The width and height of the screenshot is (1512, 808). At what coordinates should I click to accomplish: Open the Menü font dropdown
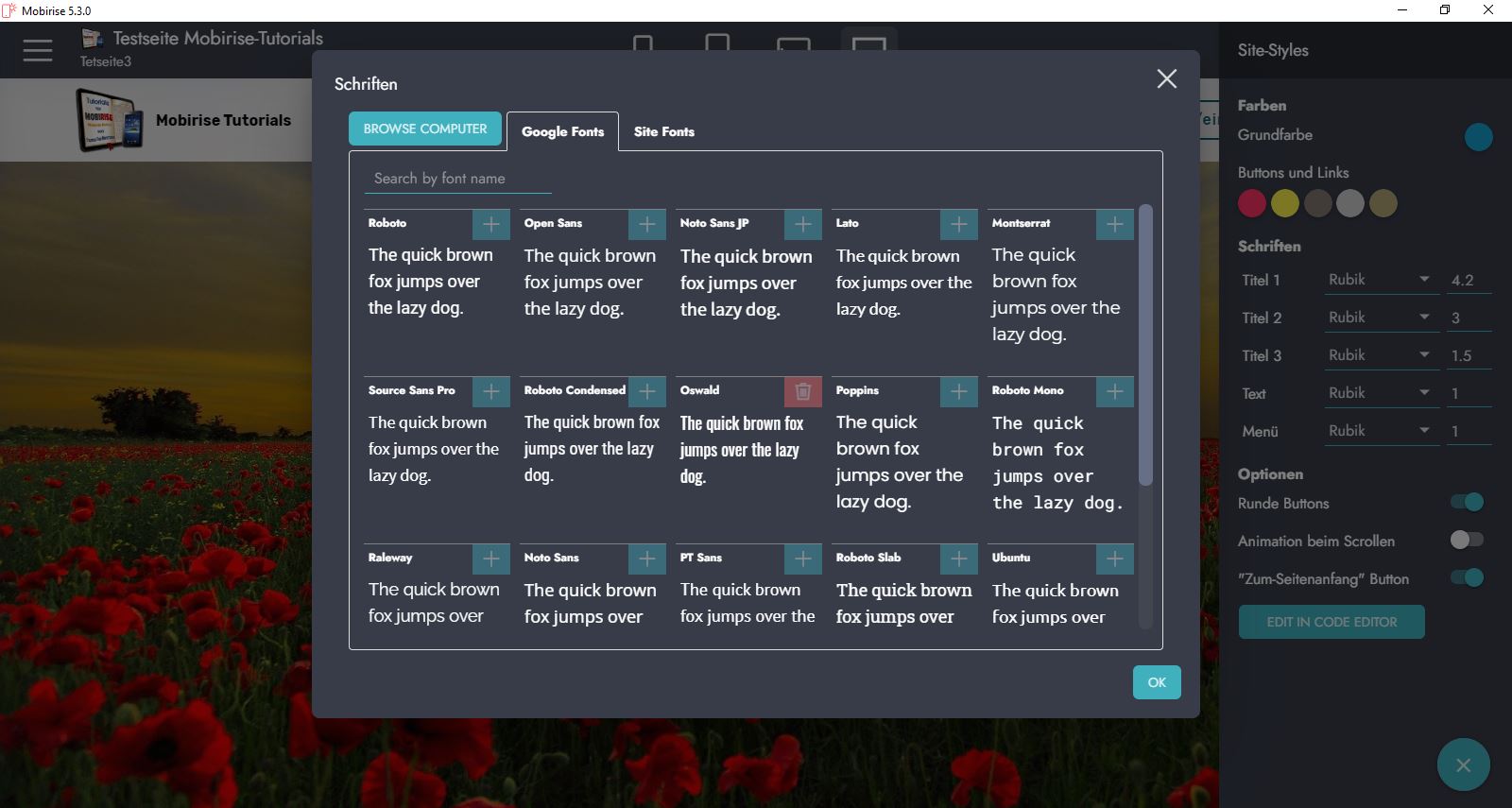1379,431
